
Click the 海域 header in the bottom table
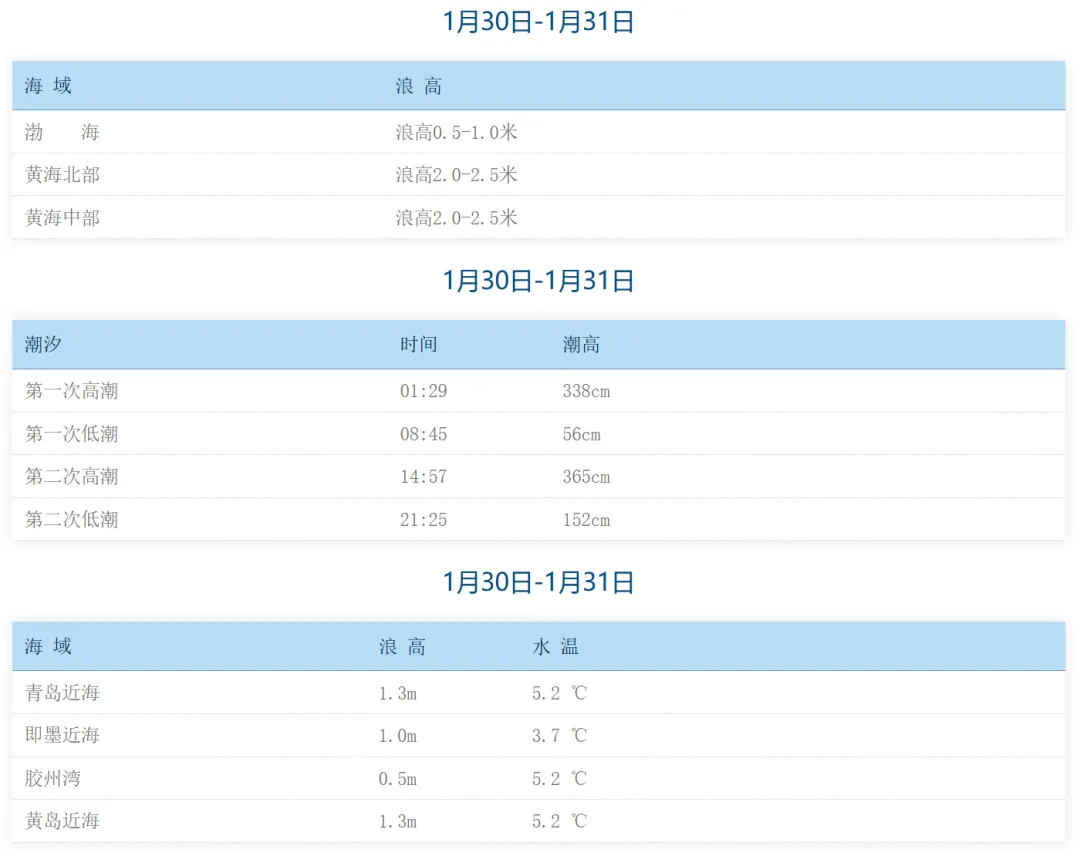point(48,646)
